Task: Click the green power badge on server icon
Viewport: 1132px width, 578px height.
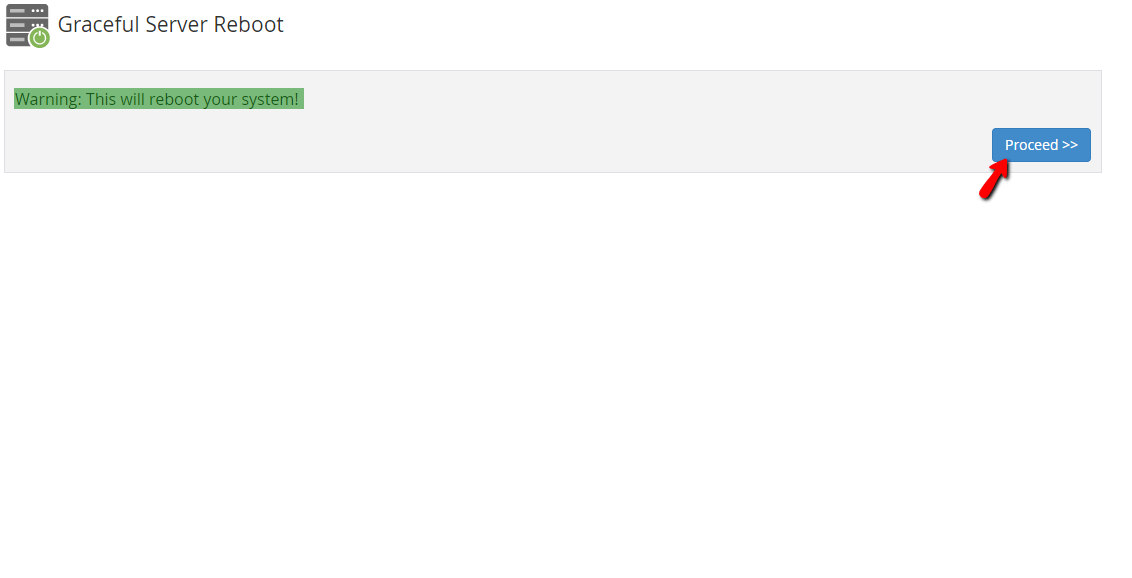Action: coord(39,38)
